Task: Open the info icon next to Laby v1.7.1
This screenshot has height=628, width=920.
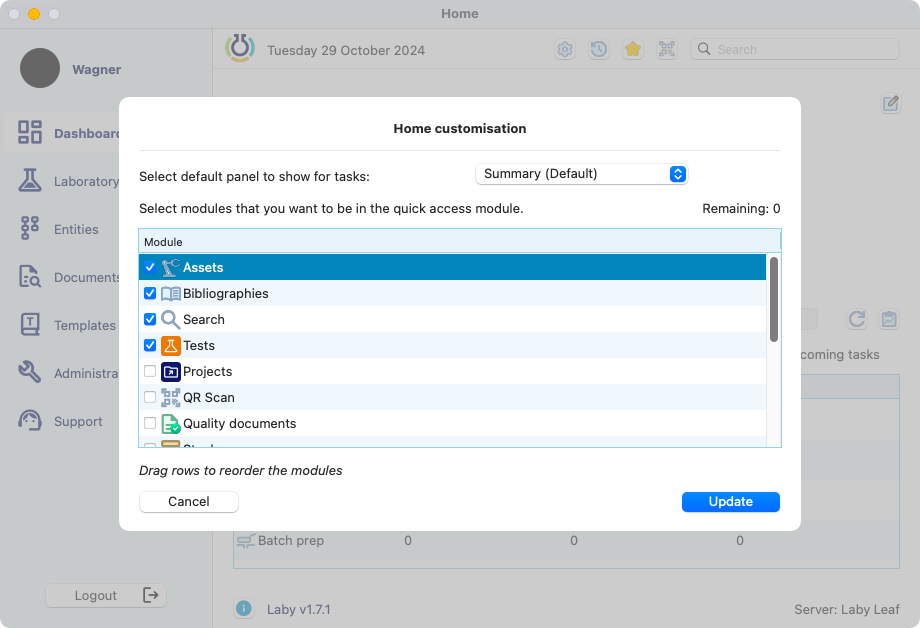Action: pyautogui.click(x=243, y=609)
